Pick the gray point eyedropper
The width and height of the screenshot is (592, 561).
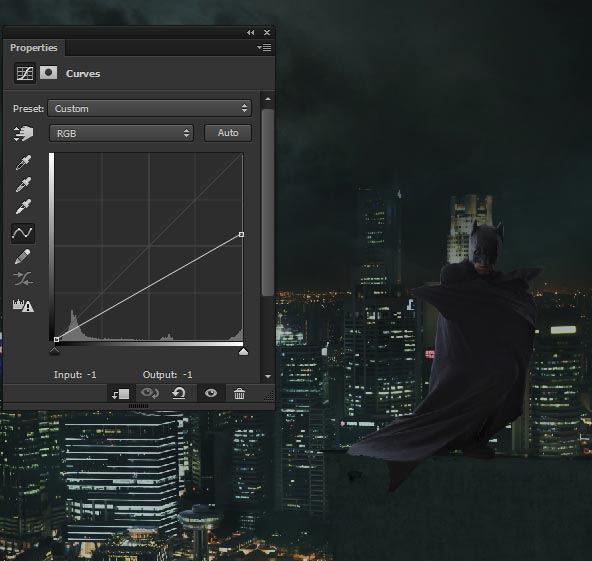point(23,185)
